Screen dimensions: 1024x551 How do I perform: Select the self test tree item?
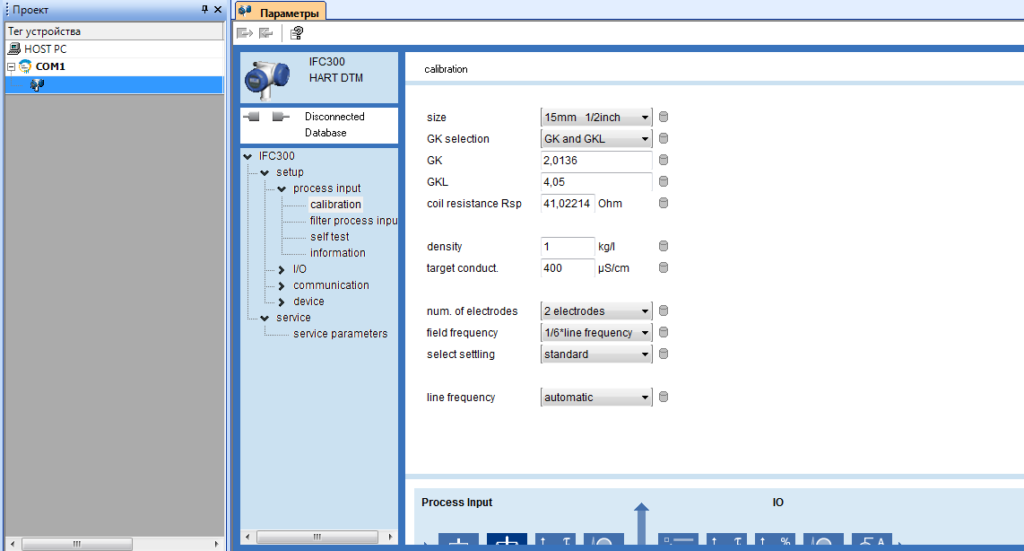coord(329,237)
